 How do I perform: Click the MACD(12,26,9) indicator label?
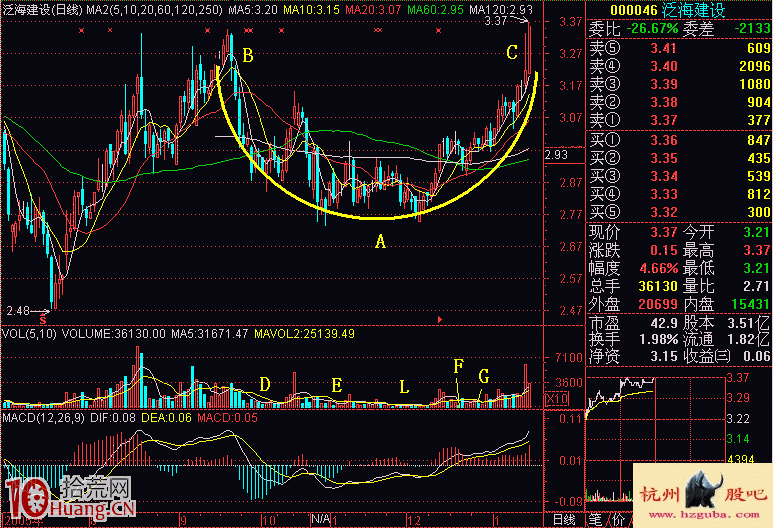click(x=43, y=418)
